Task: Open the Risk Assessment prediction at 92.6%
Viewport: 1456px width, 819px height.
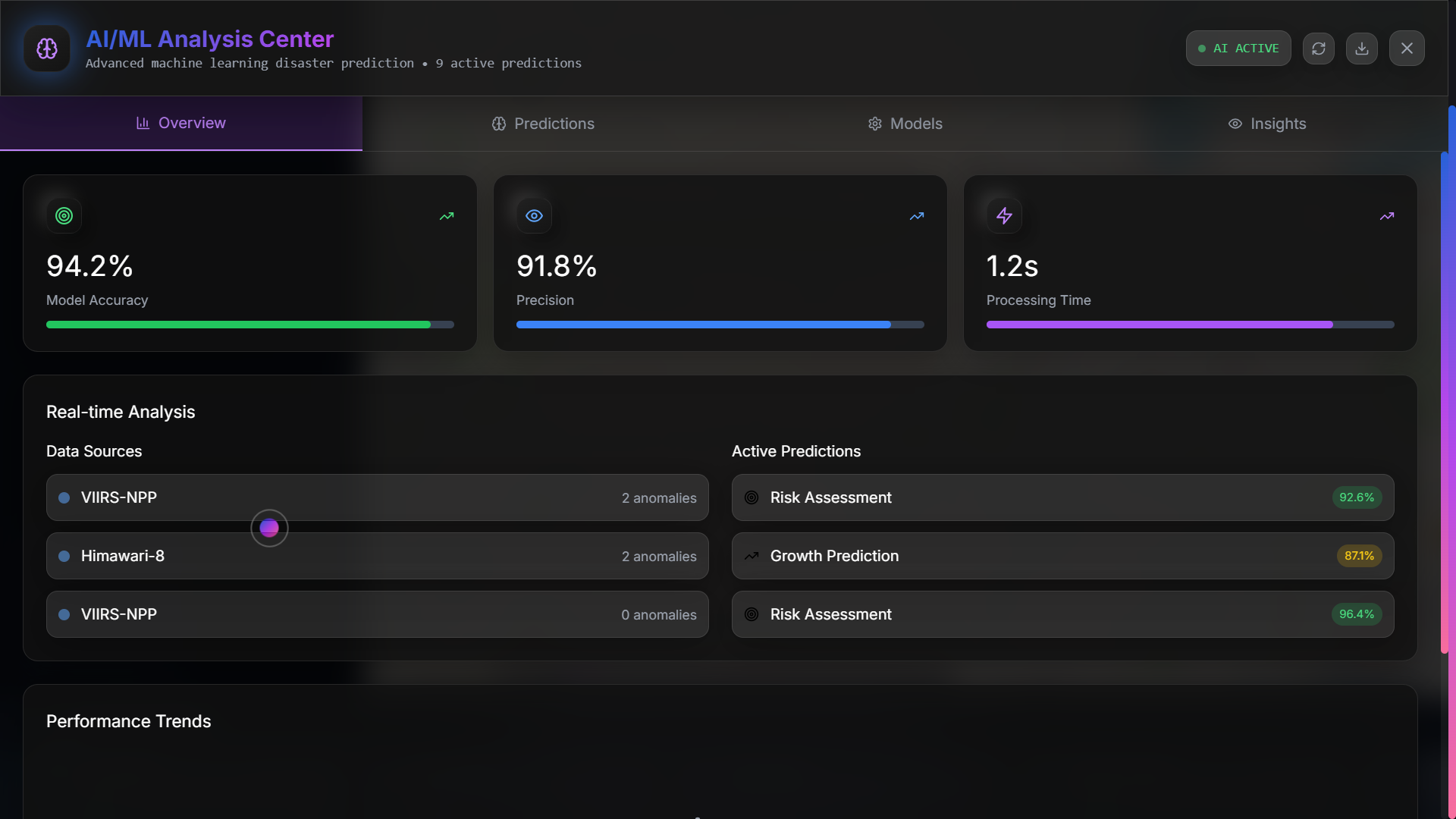Action: point(1062,497)
